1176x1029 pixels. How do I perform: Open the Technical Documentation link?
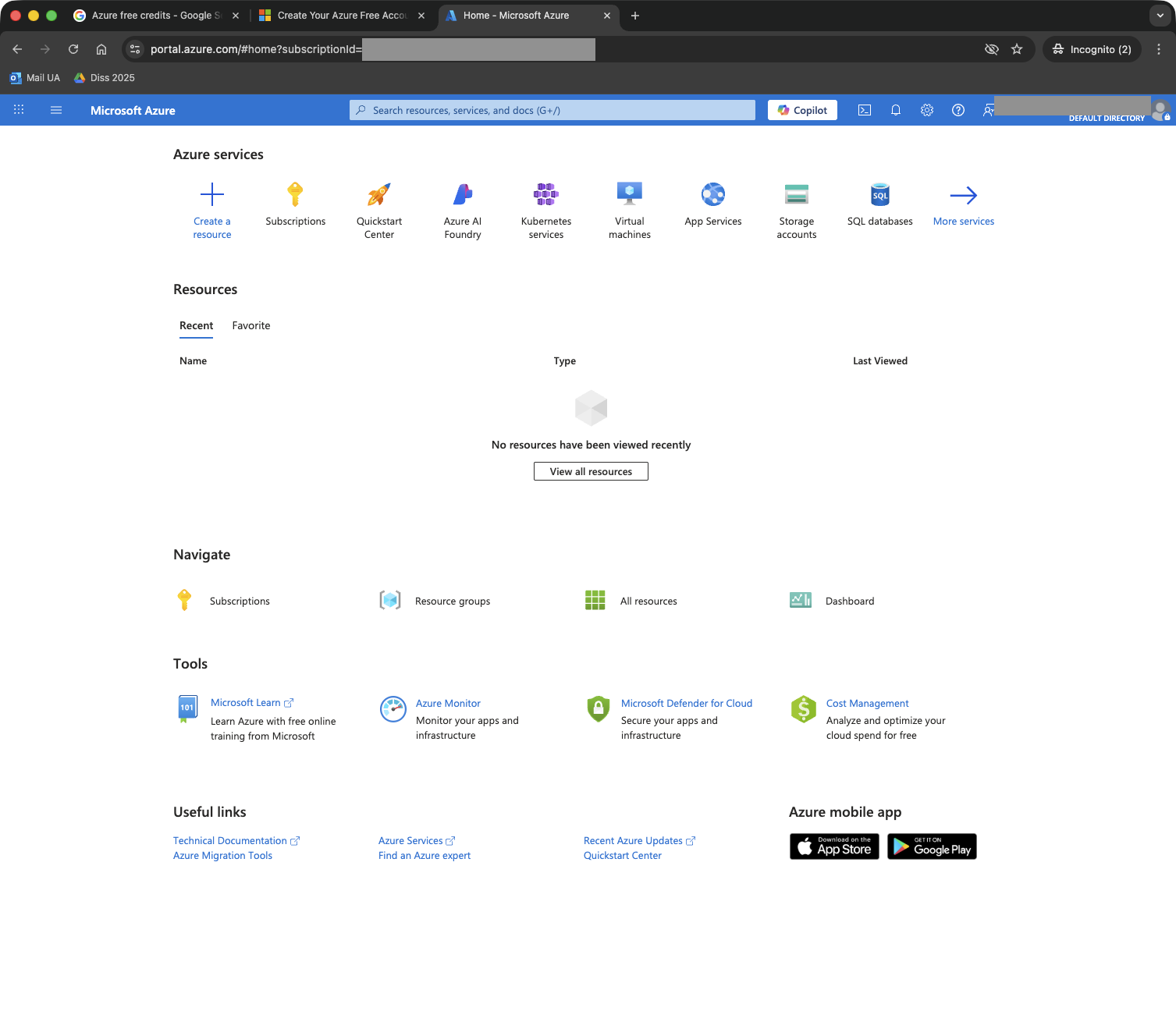pos(230,840)
